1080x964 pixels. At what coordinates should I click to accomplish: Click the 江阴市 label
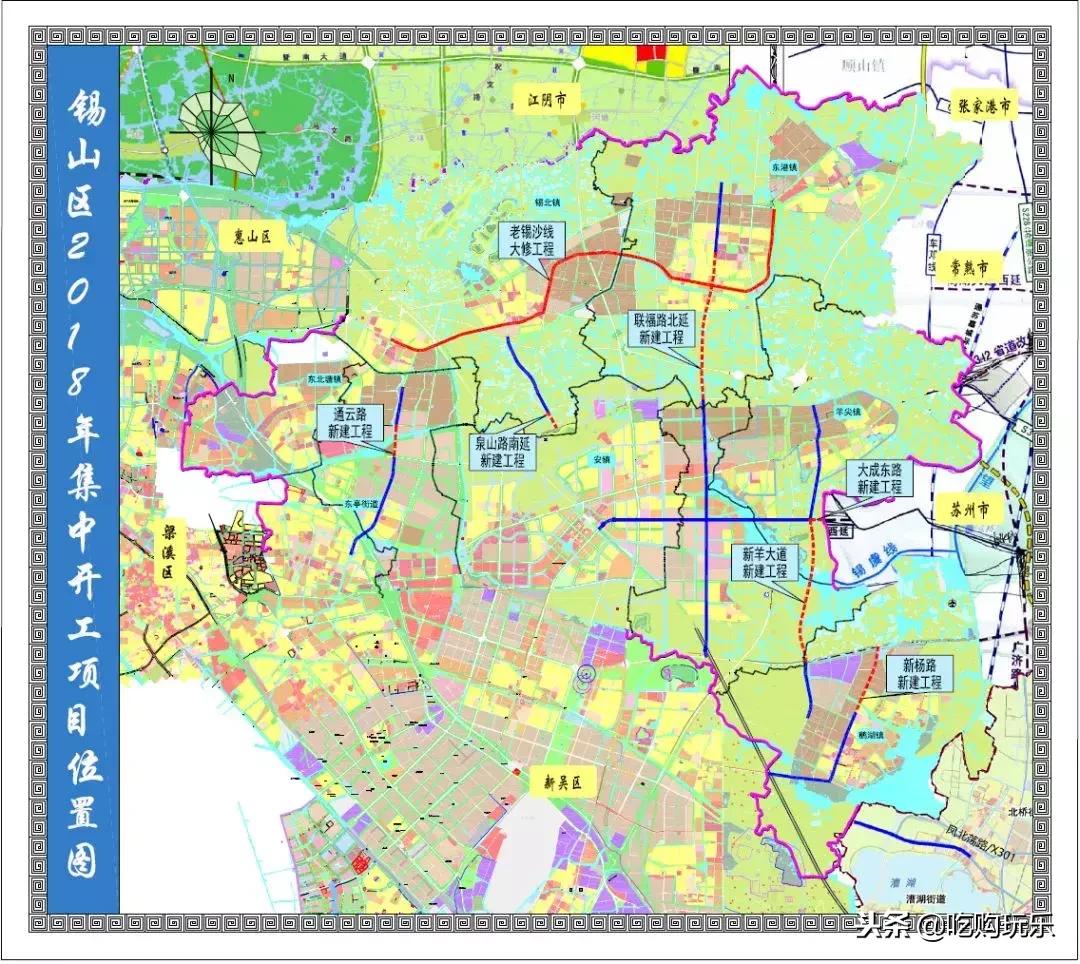[x=548, y=101]
